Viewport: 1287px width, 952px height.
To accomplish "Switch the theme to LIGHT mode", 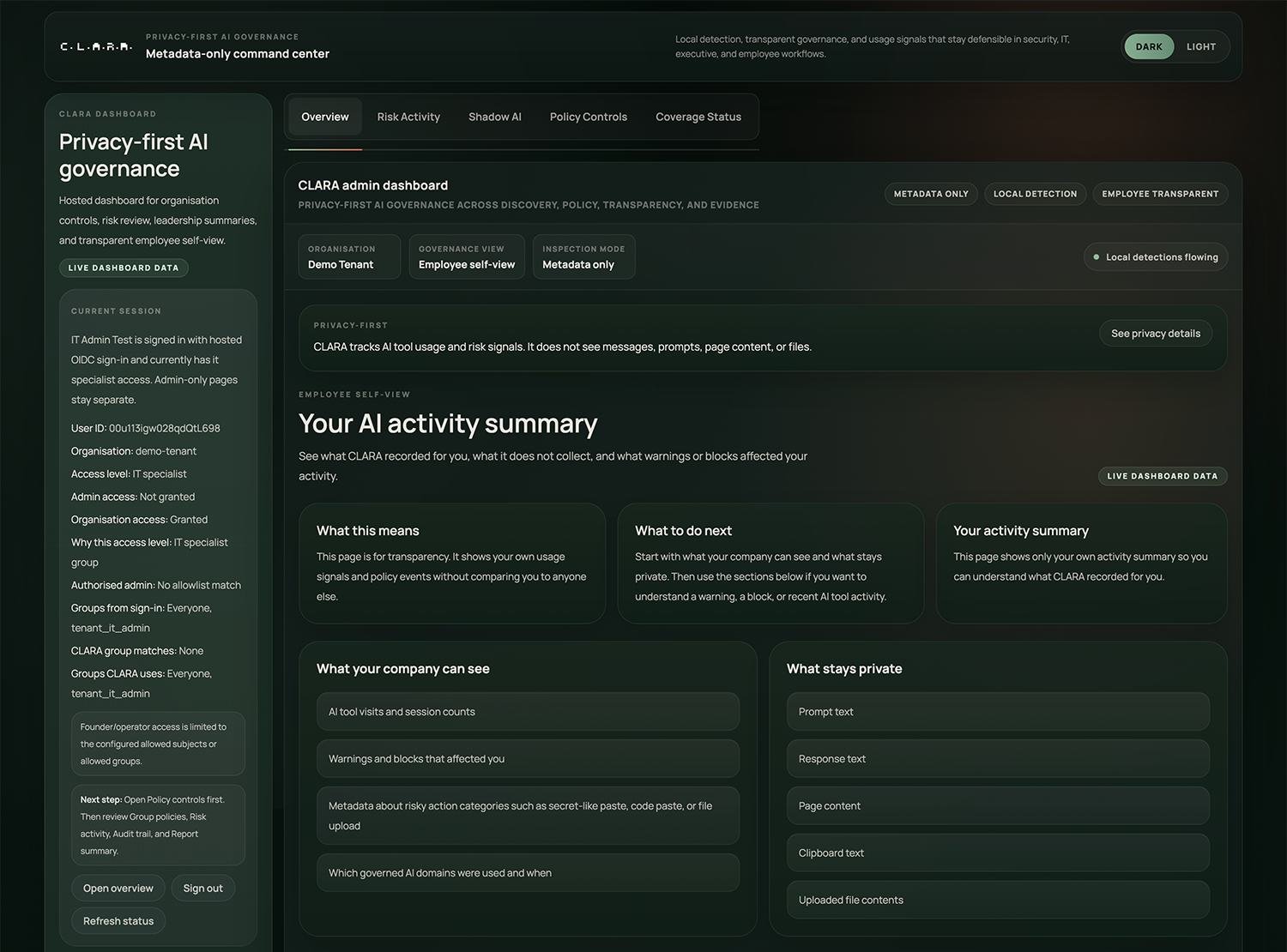I will [1201, 46].
